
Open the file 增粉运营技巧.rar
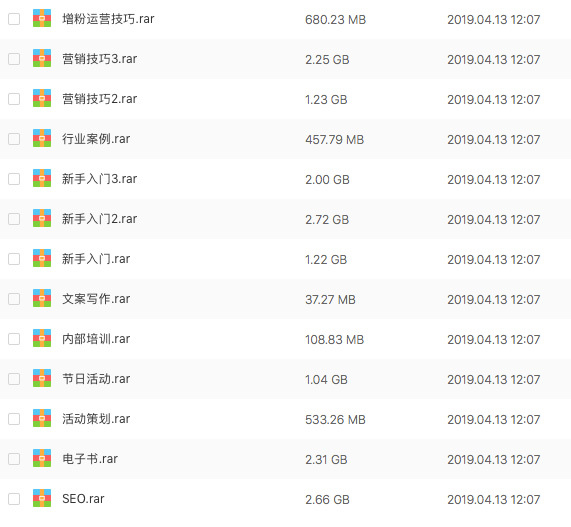coord(108,19)
